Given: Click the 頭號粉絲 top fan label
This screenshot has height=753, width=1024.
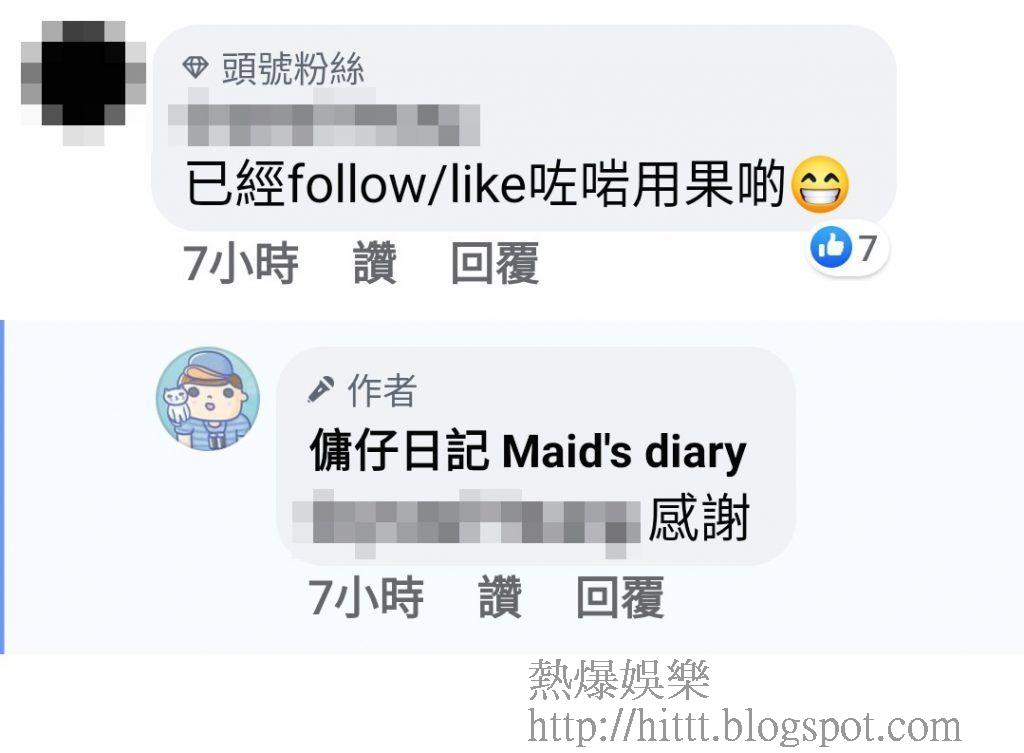Looking at the screenshot, I should 293,68.
